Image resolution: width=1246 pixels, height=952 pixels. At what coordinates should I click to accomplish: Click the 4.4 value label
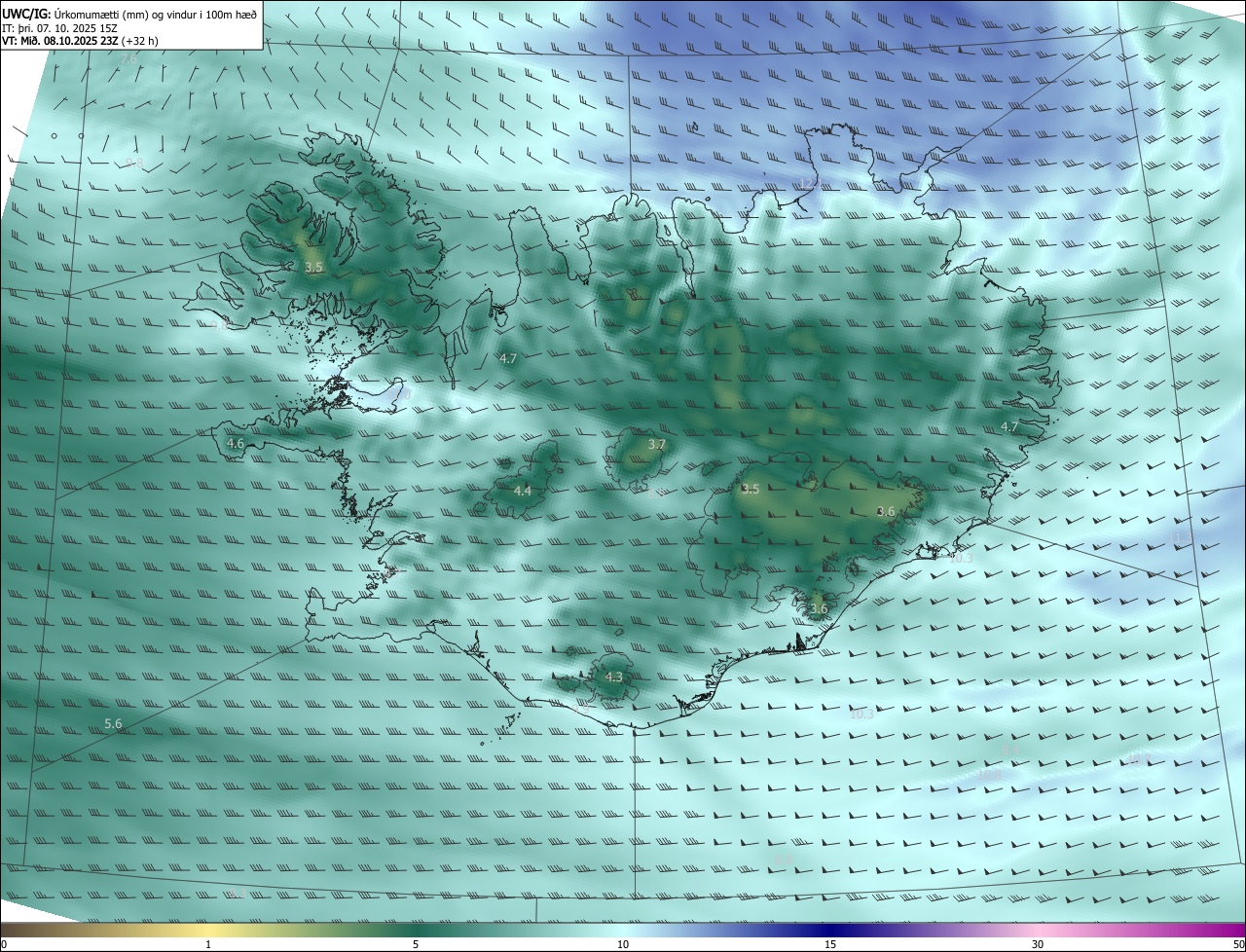[x=523, y=491]
